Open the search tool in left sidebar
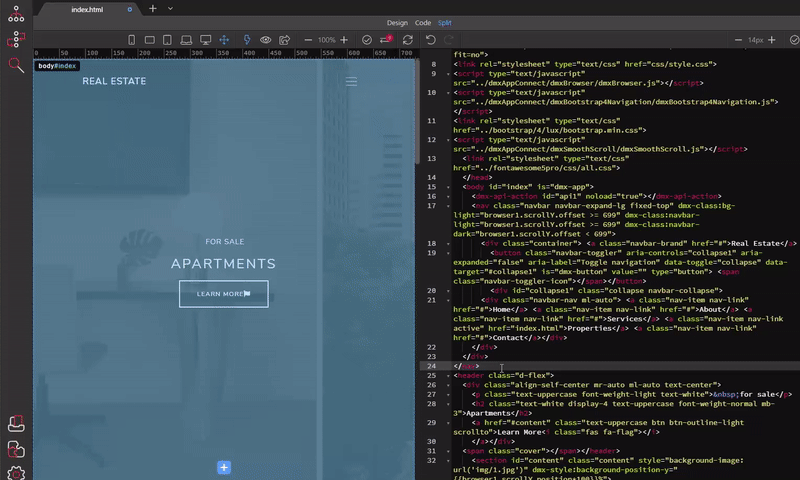The image size is (800, 480). point(16,65)
